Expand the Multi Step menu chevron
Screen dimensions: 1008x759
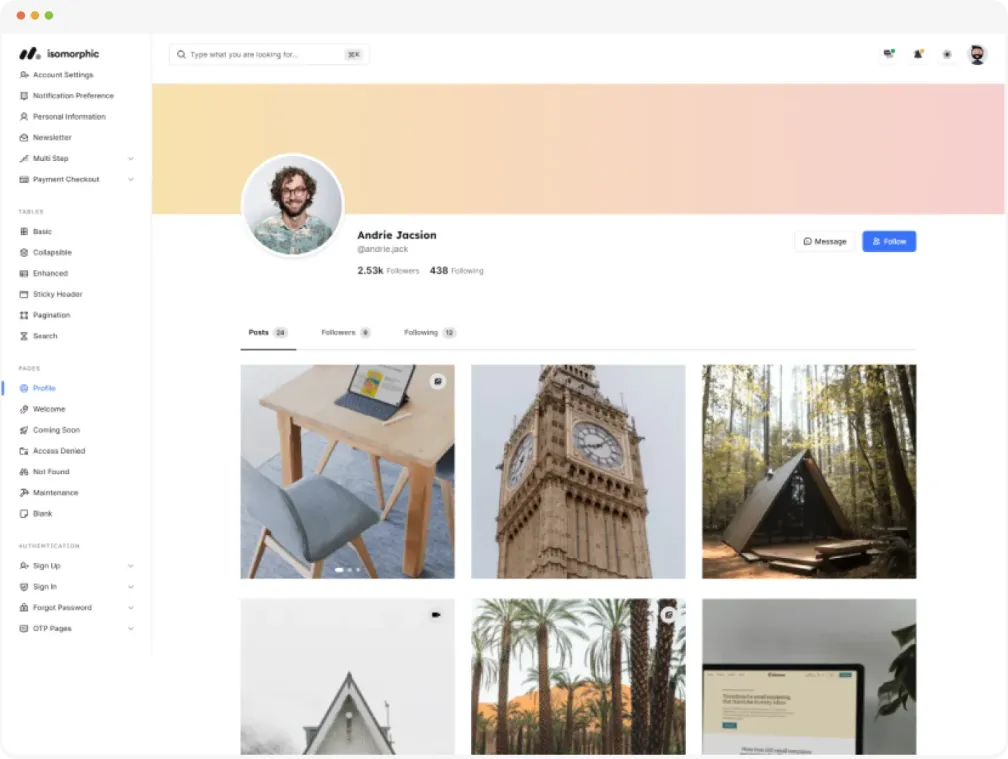tap(130, 159)
